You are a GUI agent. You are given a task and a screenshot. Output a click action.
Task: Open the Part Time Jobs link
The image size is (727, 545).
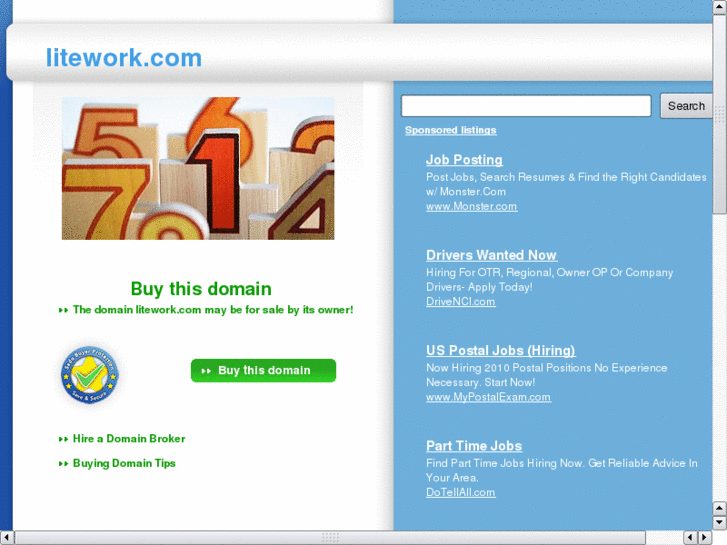point(474,446)
